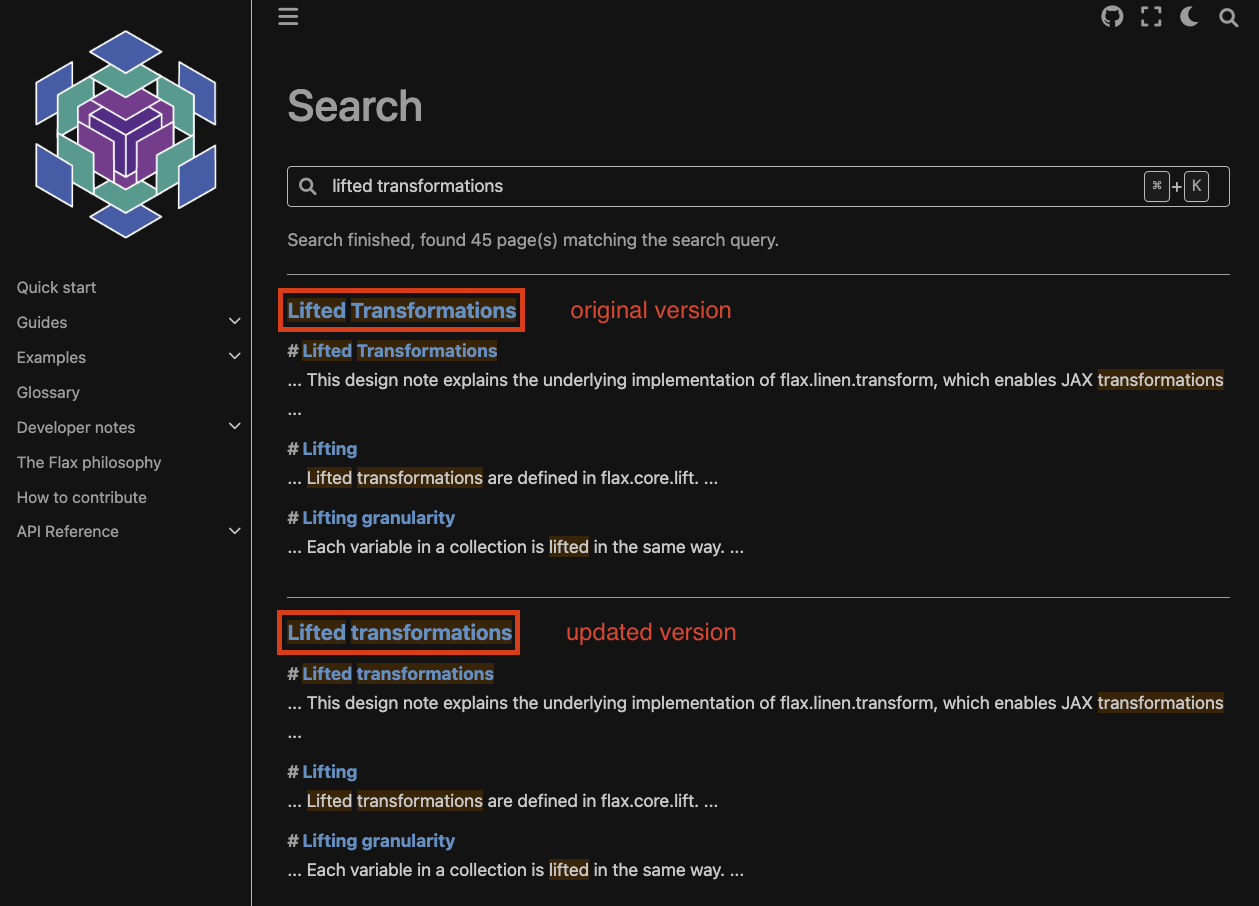Click the magnifier icon inside the search bar

coord(307,186)
